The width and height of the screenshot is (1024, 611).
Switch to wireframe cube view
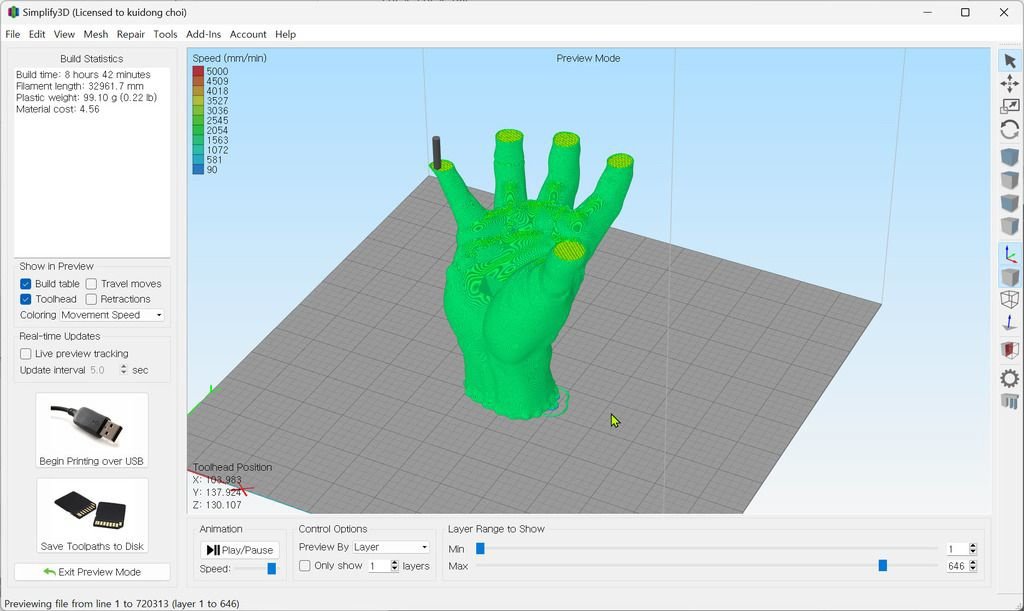pyautogui.click(x=1009, y=300)
